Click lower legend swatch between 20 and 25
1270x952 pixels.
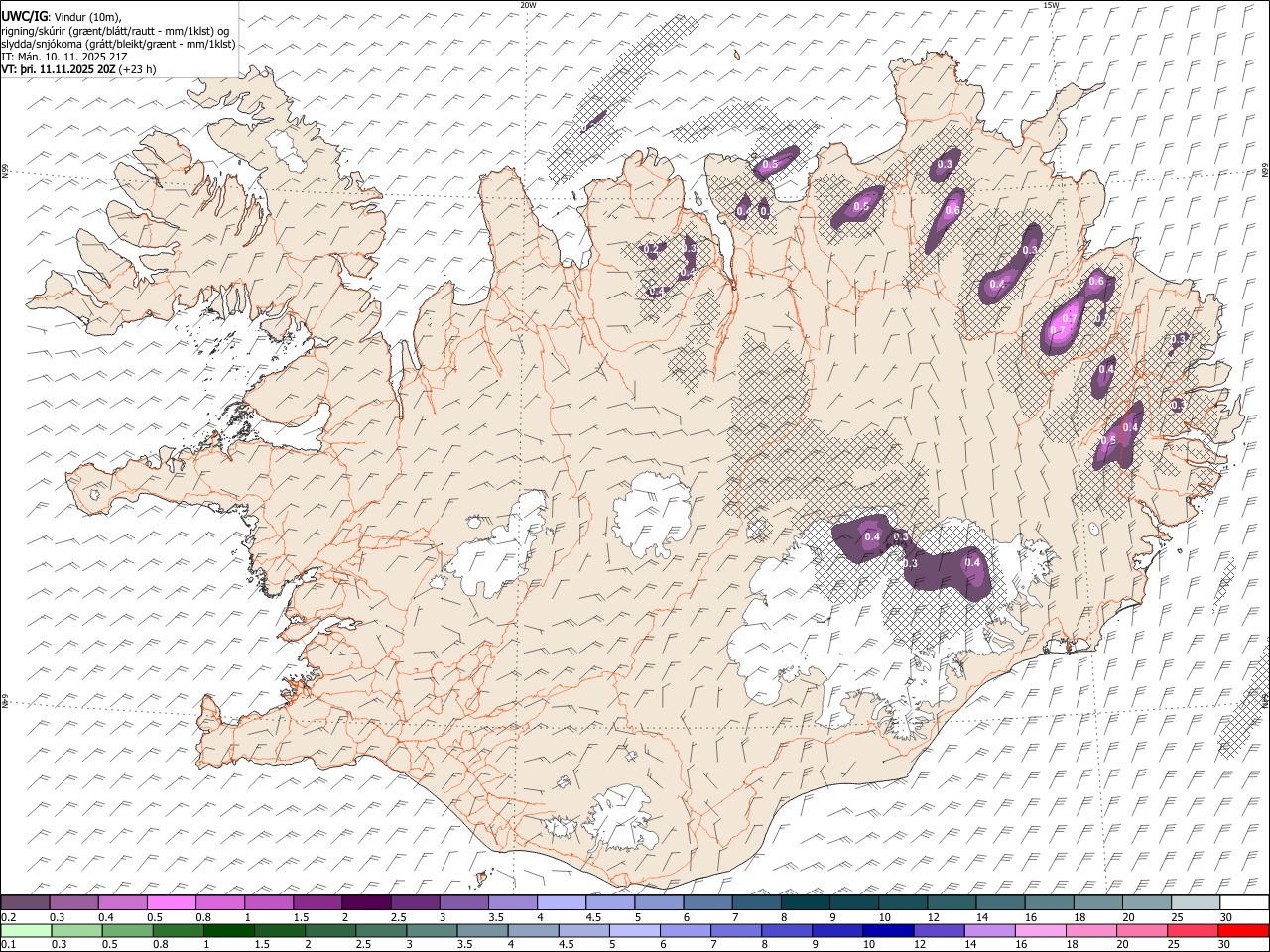[1140, 930]
